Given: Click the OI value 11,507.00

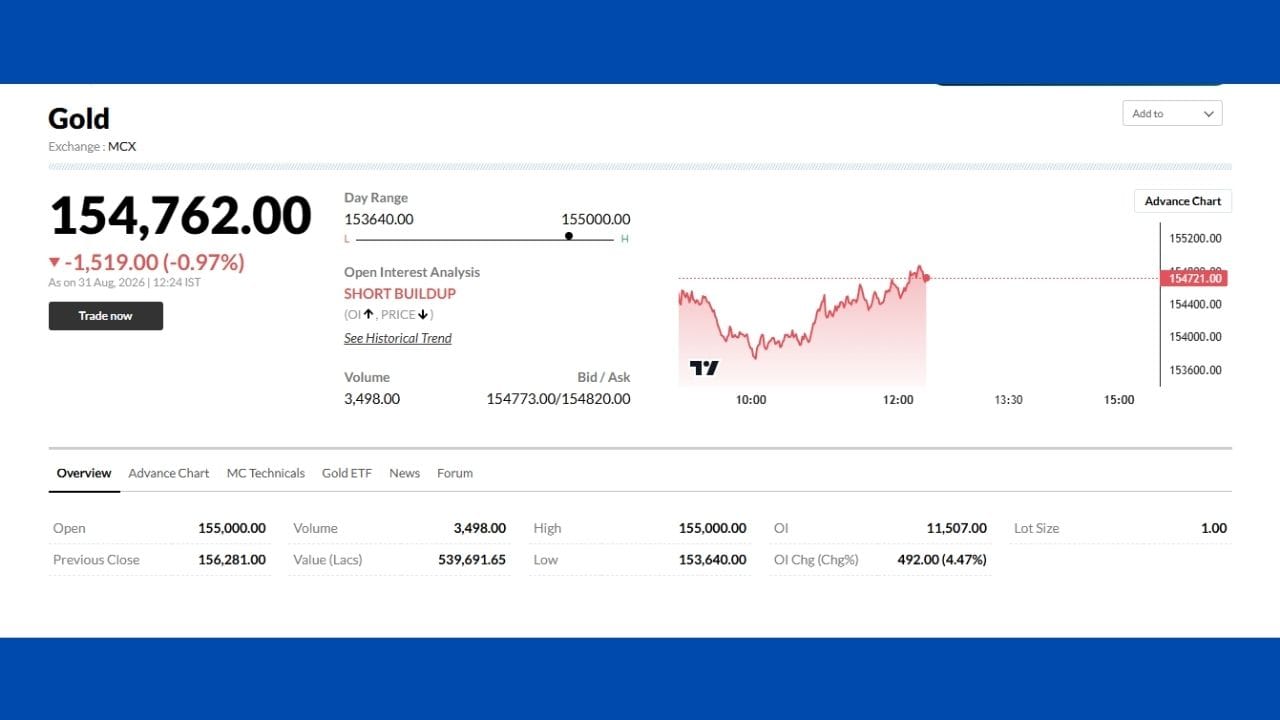Looking at the screenshot, I should tap(957, 528).
